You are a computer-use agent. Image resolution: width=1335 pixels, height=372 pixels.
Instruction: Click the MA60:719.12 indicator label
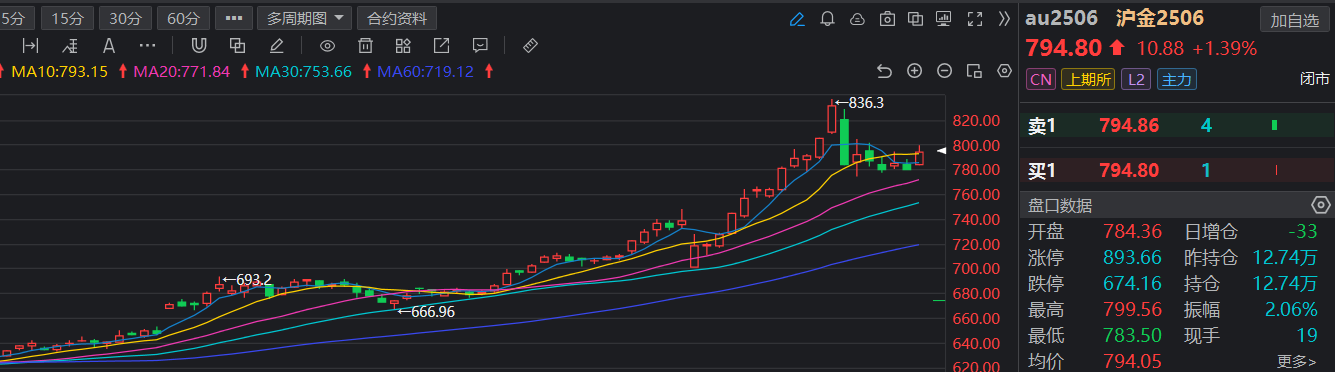tap(426, 71)
